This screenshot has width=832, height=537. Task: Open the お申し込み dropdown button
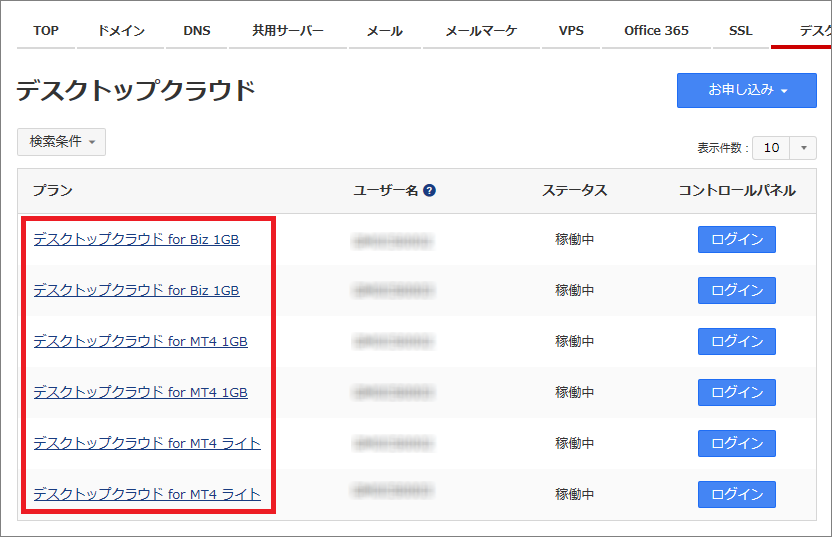(x=747, y=90)
